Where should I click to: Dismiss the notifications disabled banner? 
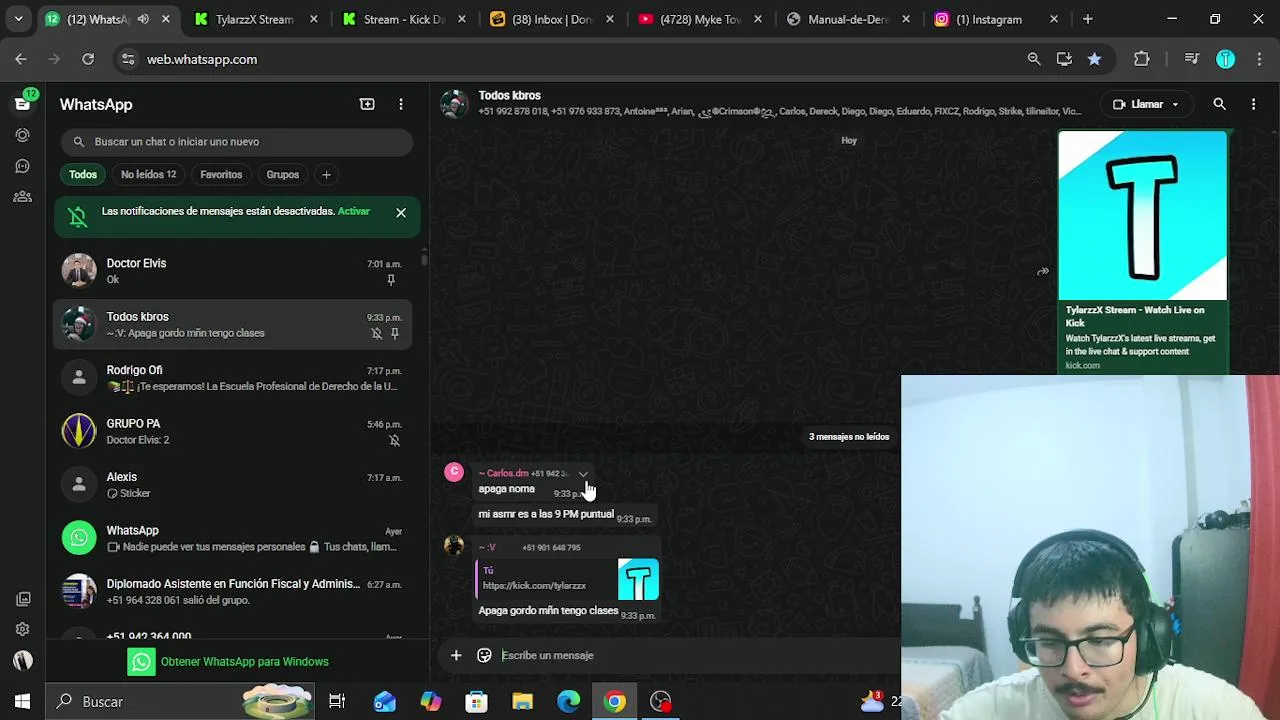(x=401, y=212)
